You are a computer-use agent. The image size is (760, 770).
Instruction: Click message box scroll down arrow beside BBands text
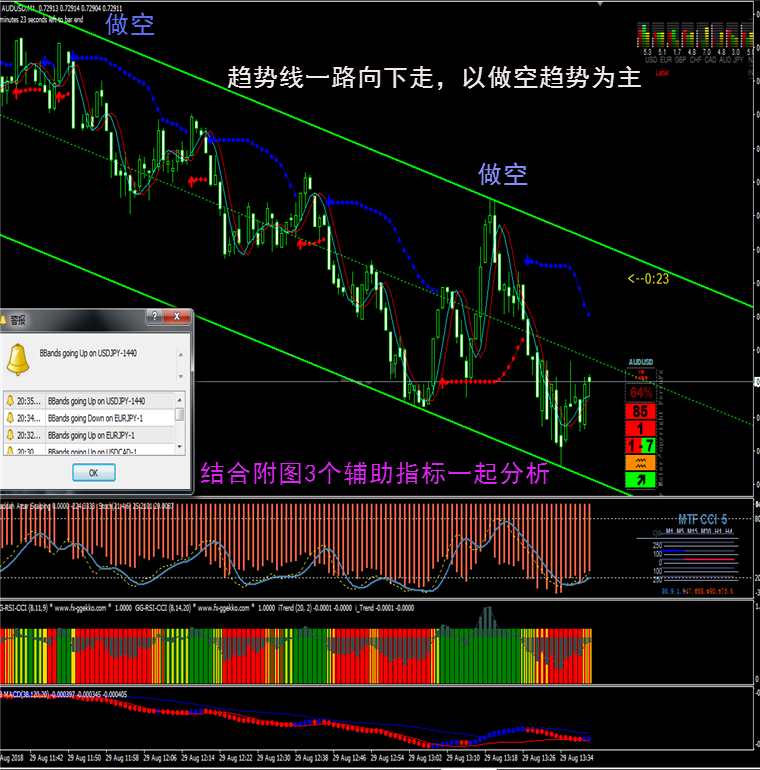[x=181, y=377]
